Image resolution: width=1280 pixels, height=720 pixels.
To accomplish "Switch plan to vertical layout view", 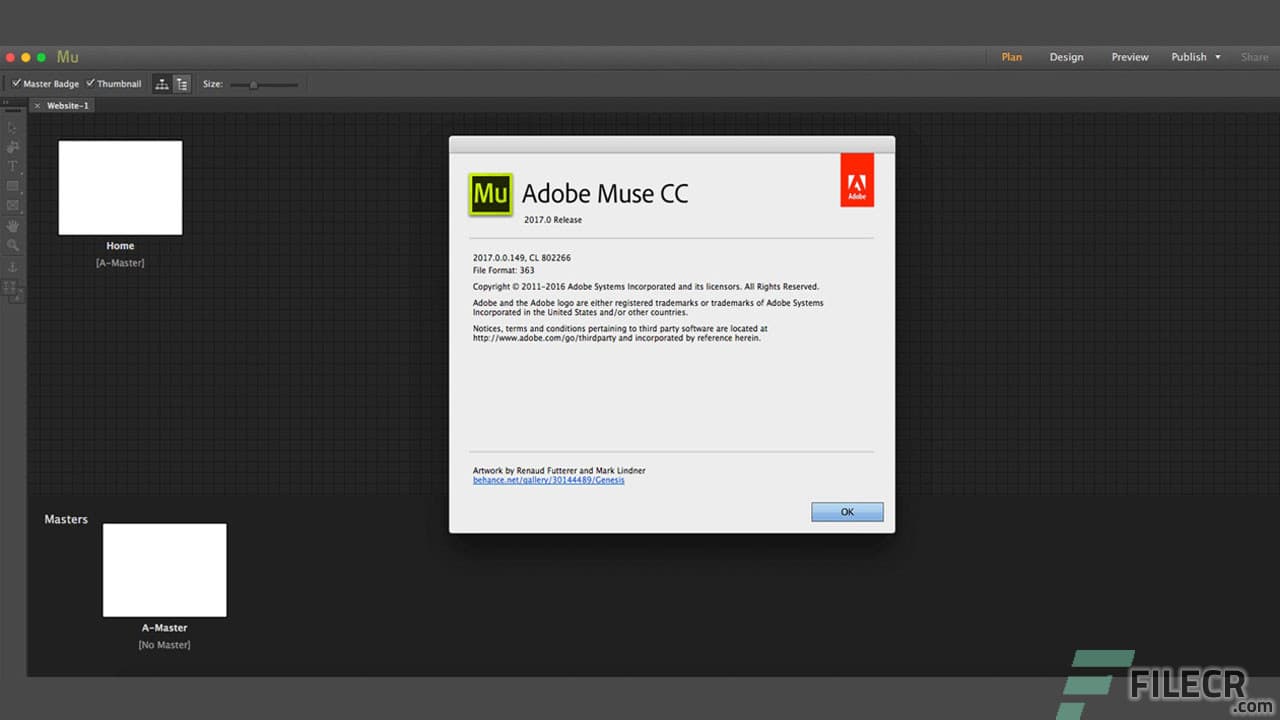I will [x=182, y=84].
